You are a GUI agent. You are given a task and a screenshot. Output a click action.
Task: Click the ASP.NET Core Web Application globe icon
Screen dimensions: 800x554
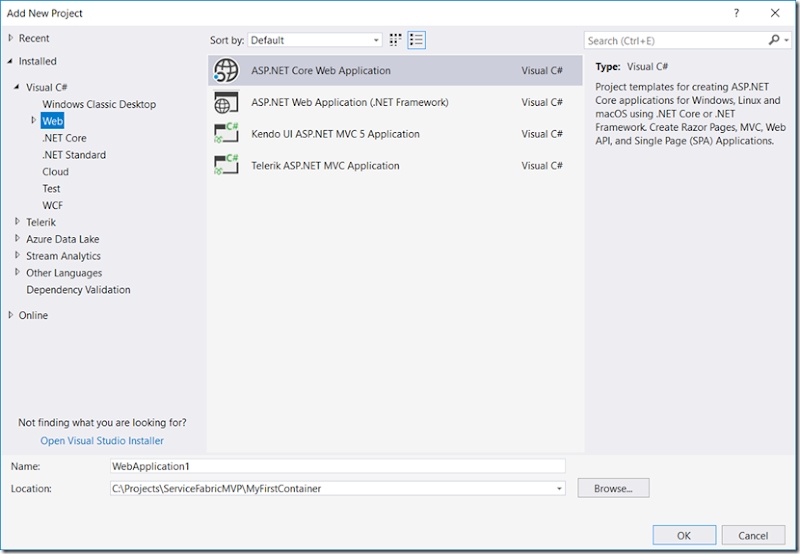pyautogui.click(x=226, y=70)
